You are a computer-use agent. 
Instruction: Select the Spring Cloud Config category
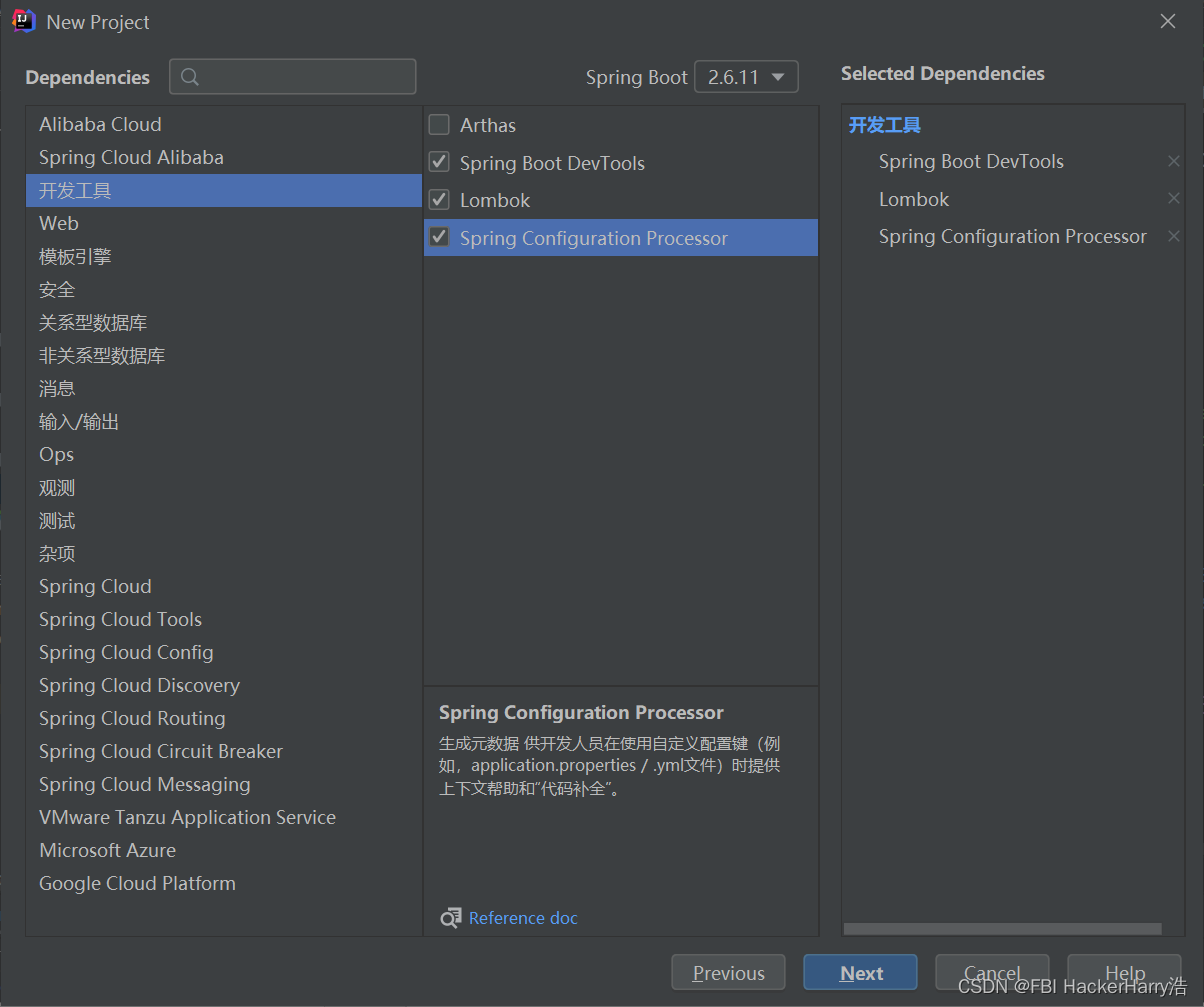[x=224, y=652]
